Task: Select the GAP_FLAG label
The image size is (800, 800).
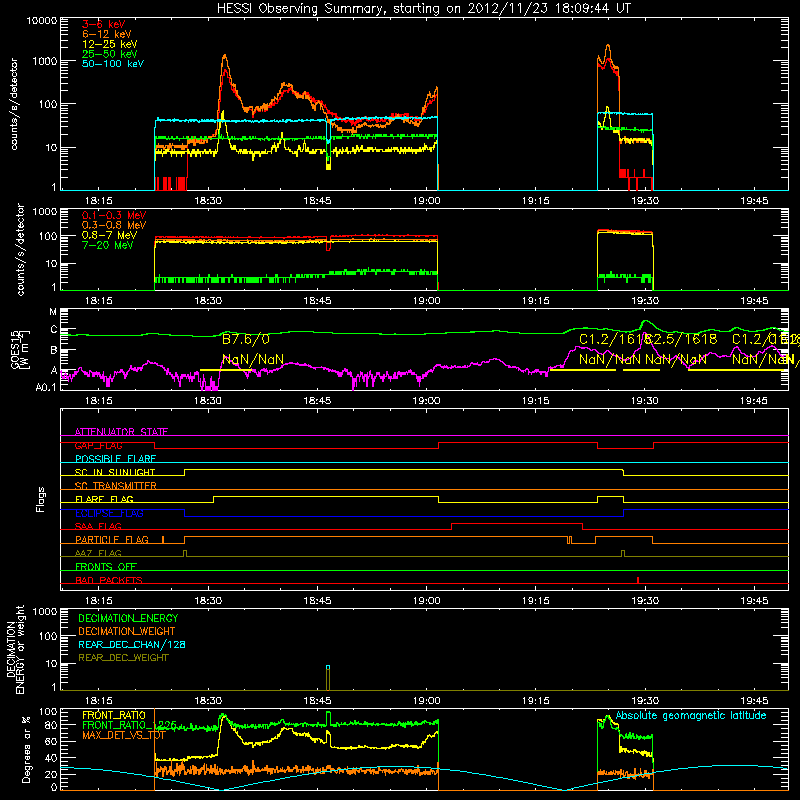Action: click(x=98, y=445)
